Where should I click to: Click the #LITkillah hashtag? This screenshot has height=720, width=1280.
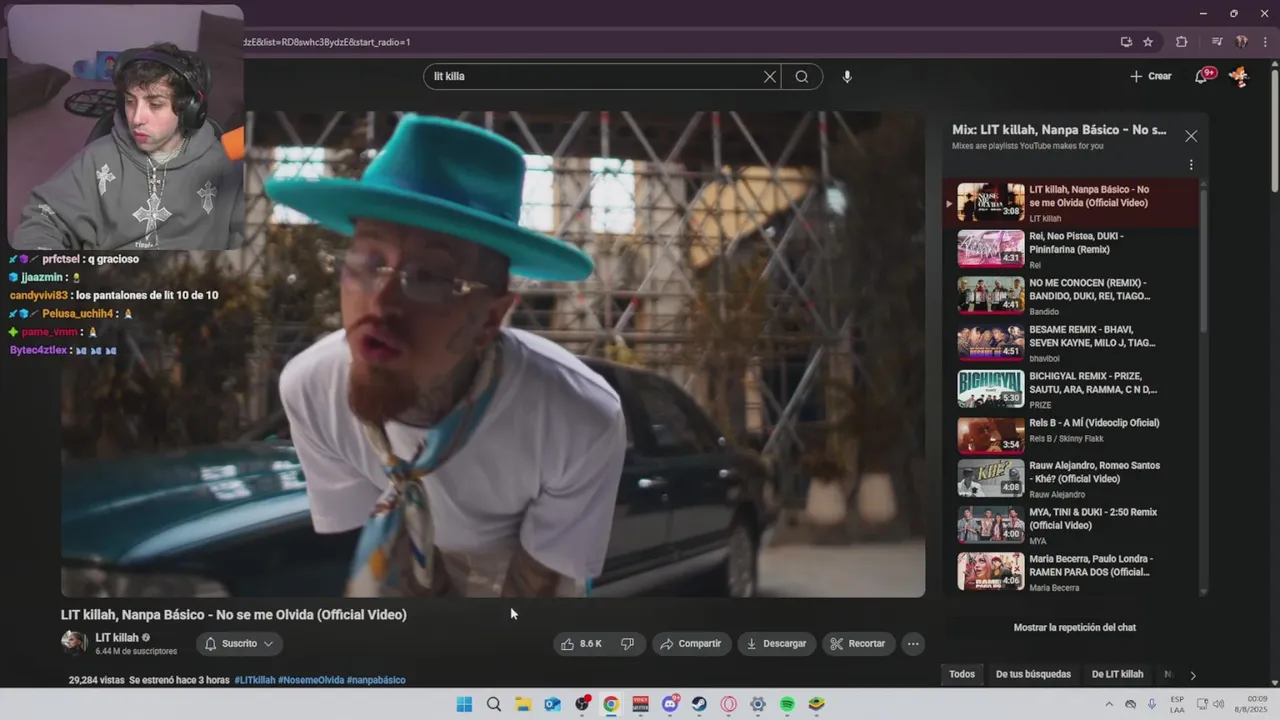pos(255,680)
